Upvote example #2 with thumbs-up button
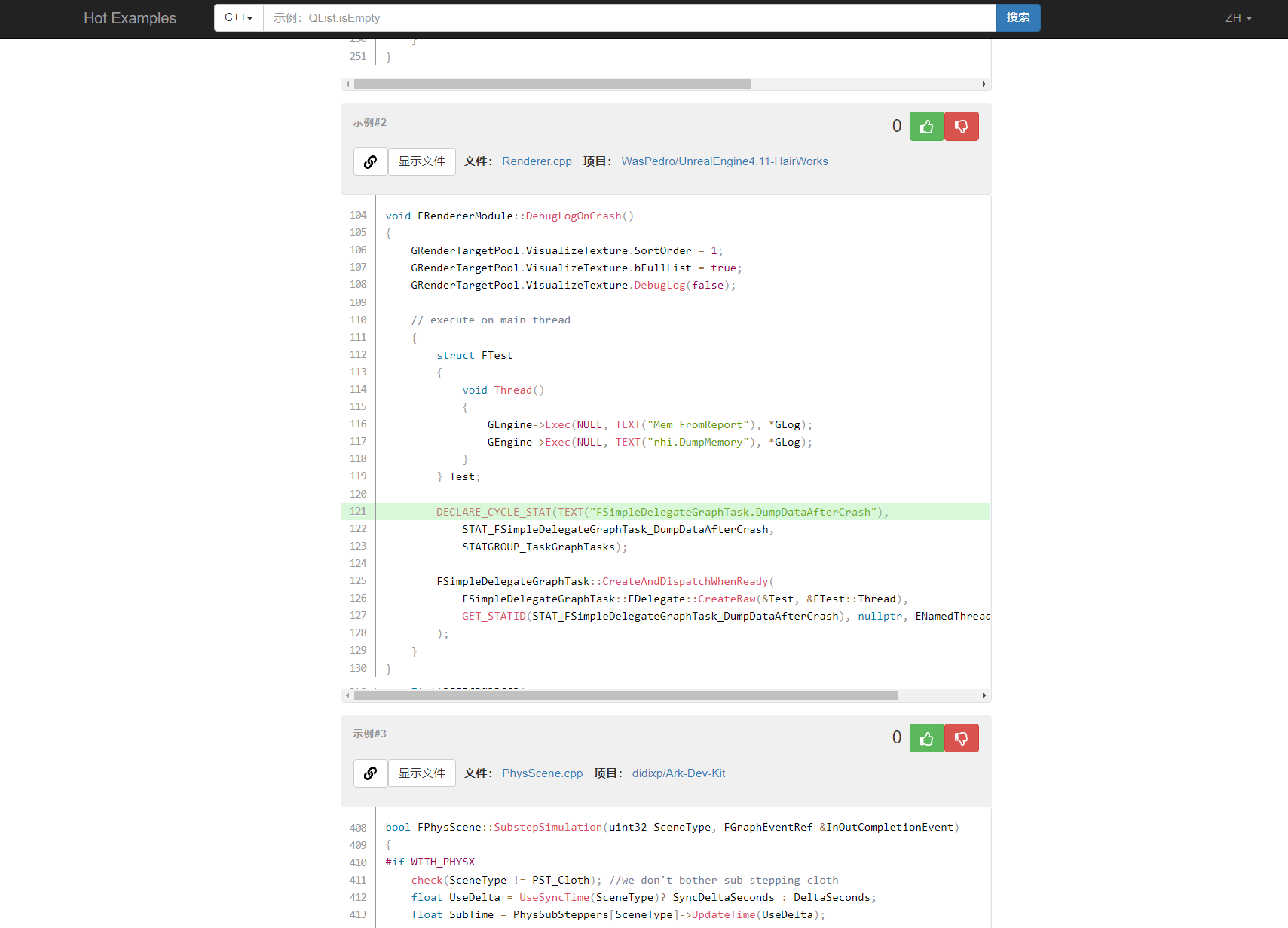 926,127
